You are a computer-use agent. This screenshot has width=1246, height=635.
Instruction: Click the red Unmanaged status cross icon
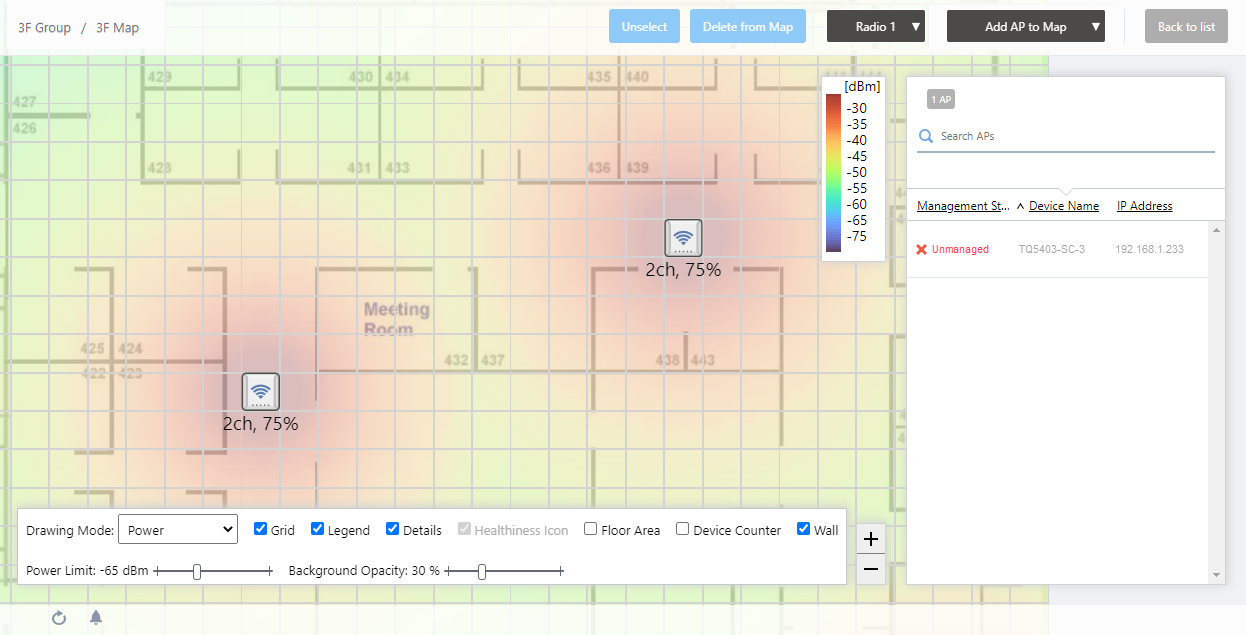922,249
